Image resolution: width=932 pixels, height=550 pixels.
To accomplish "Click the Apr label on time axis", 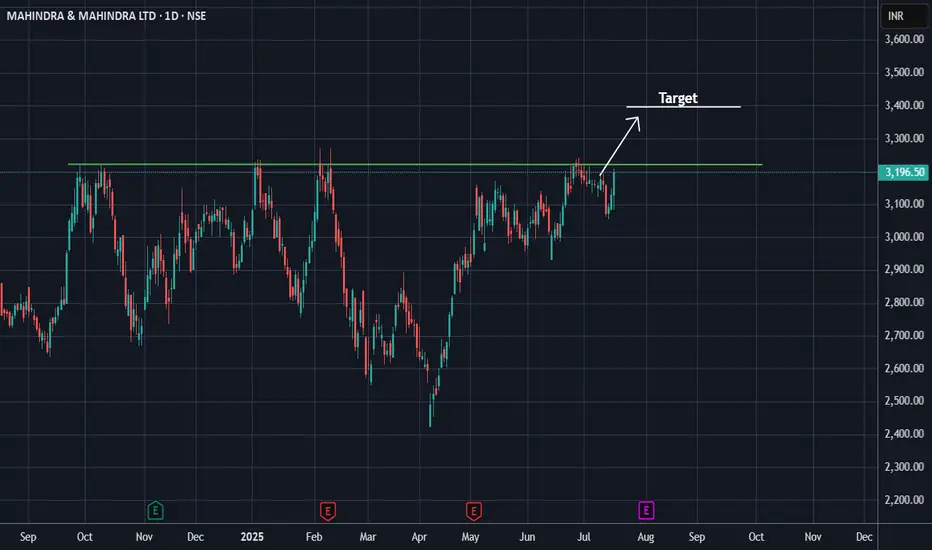I will click(x=419, y=537).
